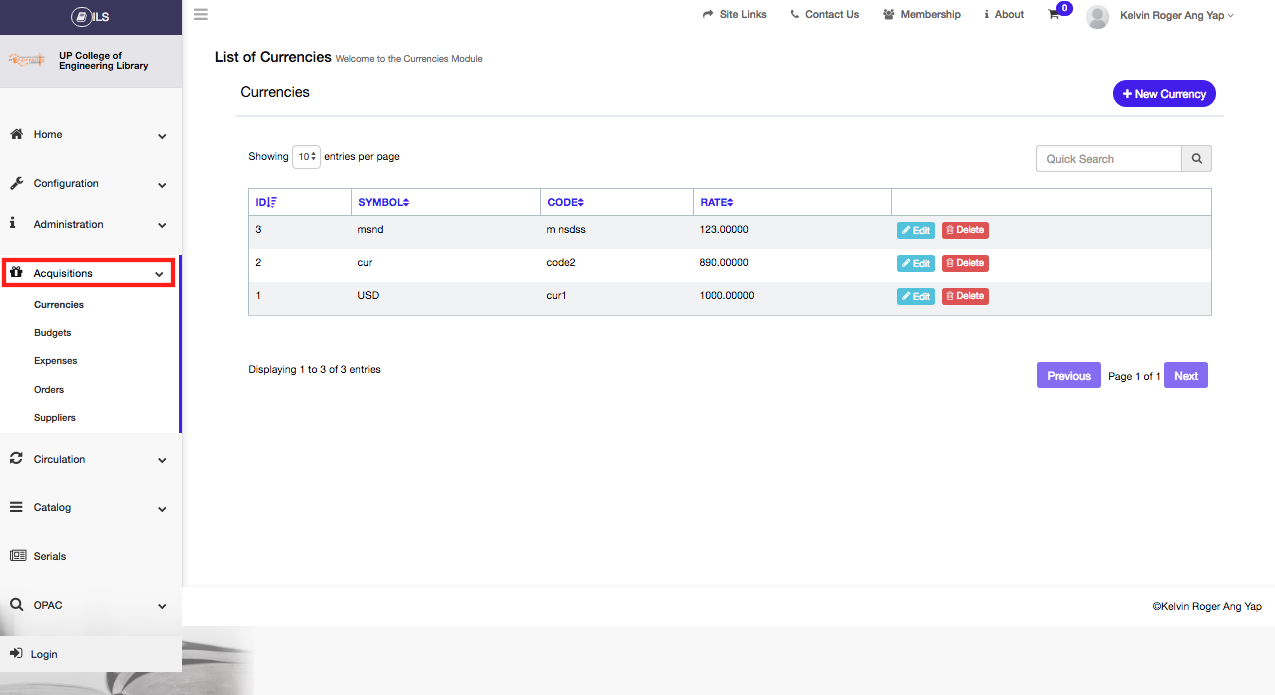
Task: Click the Serials newspaper icon
Action: pyautogui.click(x=17, y=556)
